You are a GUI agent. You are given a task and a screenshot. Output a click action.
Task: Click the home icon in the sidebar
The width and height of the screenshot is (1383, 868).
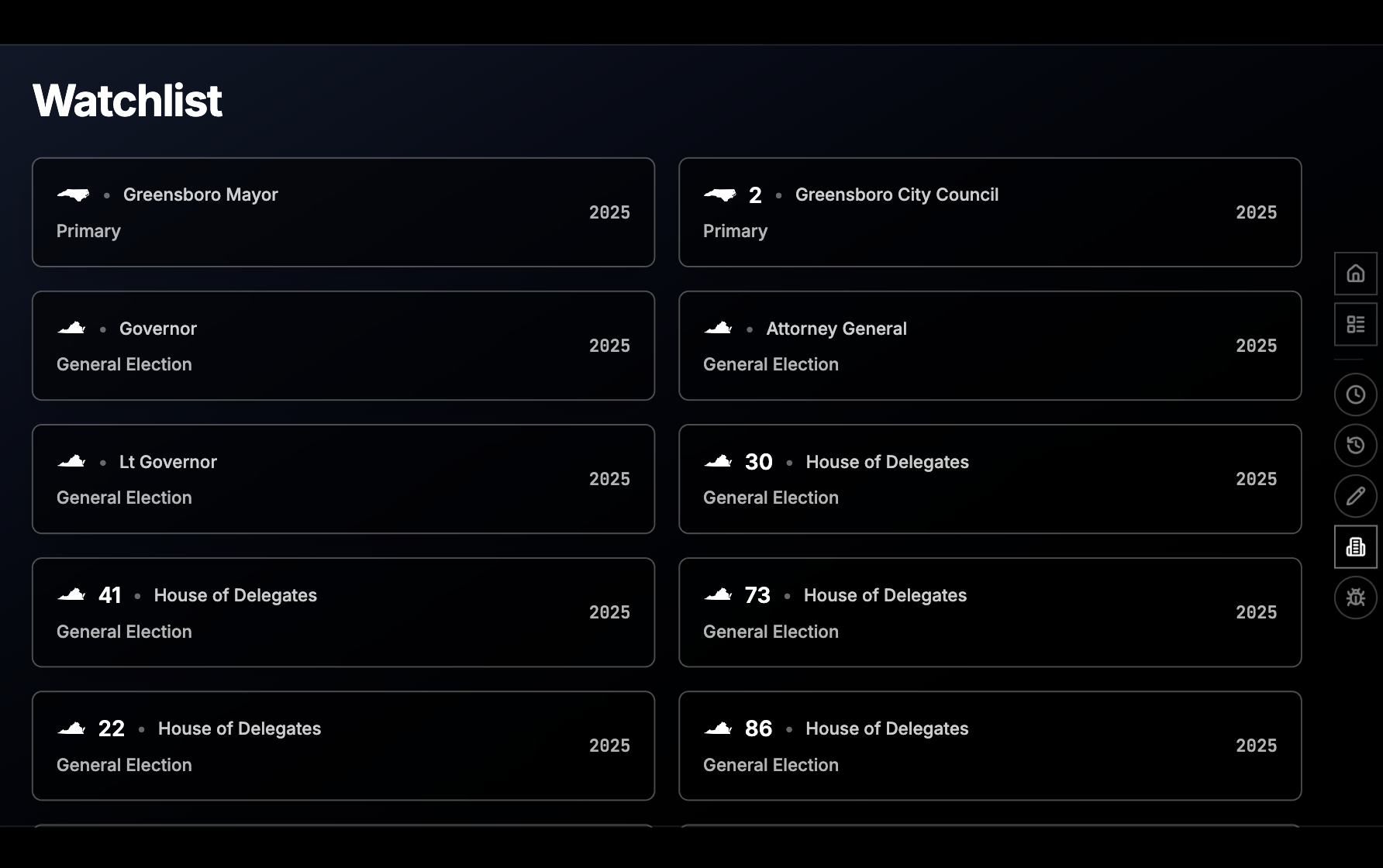coord(1355,274)
